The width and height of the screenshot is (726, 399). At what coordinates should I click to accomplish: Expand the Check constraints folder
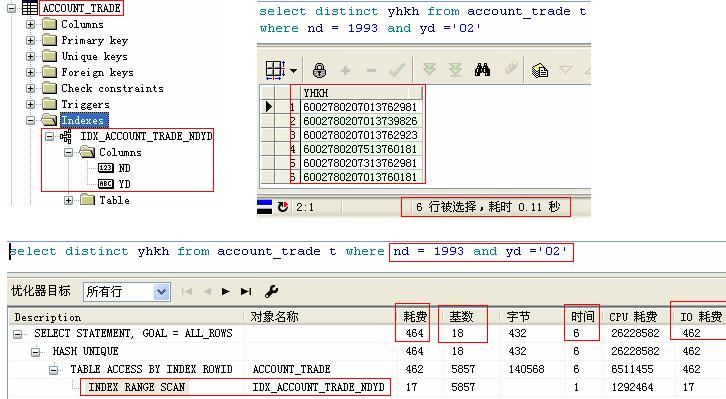point(31,88)
